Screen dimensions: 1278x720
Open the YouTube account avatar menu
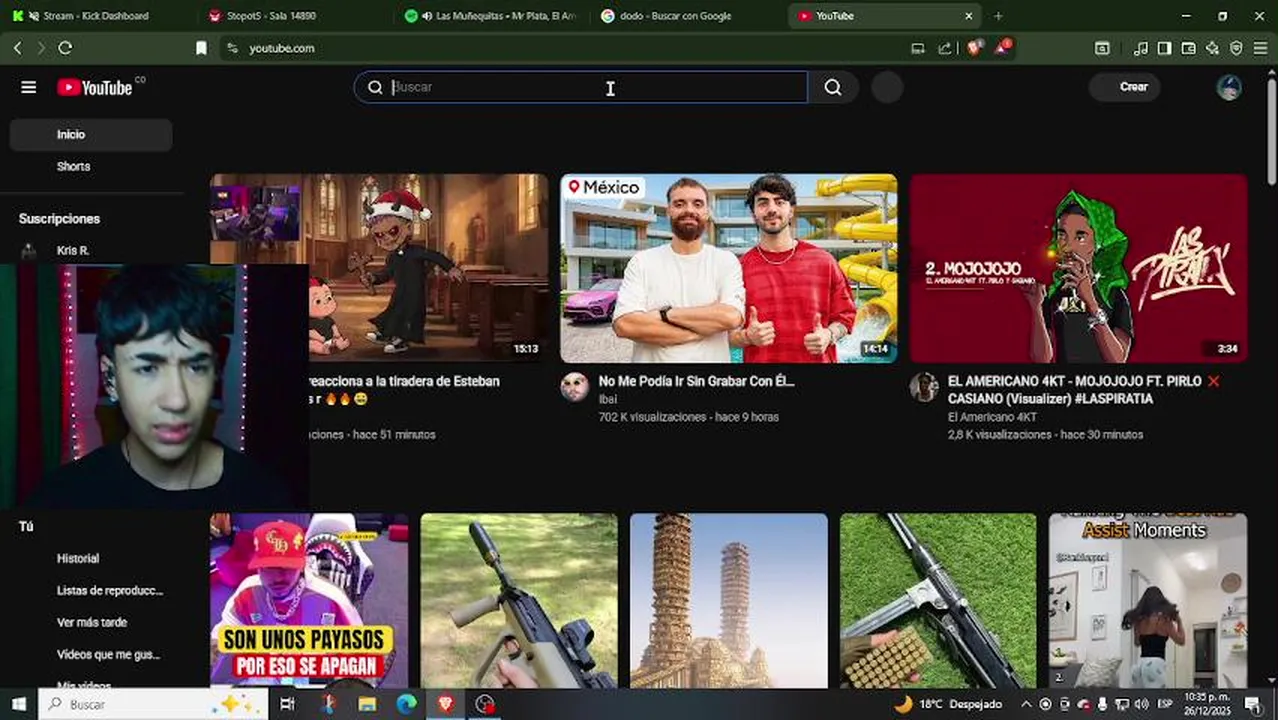1229,87
